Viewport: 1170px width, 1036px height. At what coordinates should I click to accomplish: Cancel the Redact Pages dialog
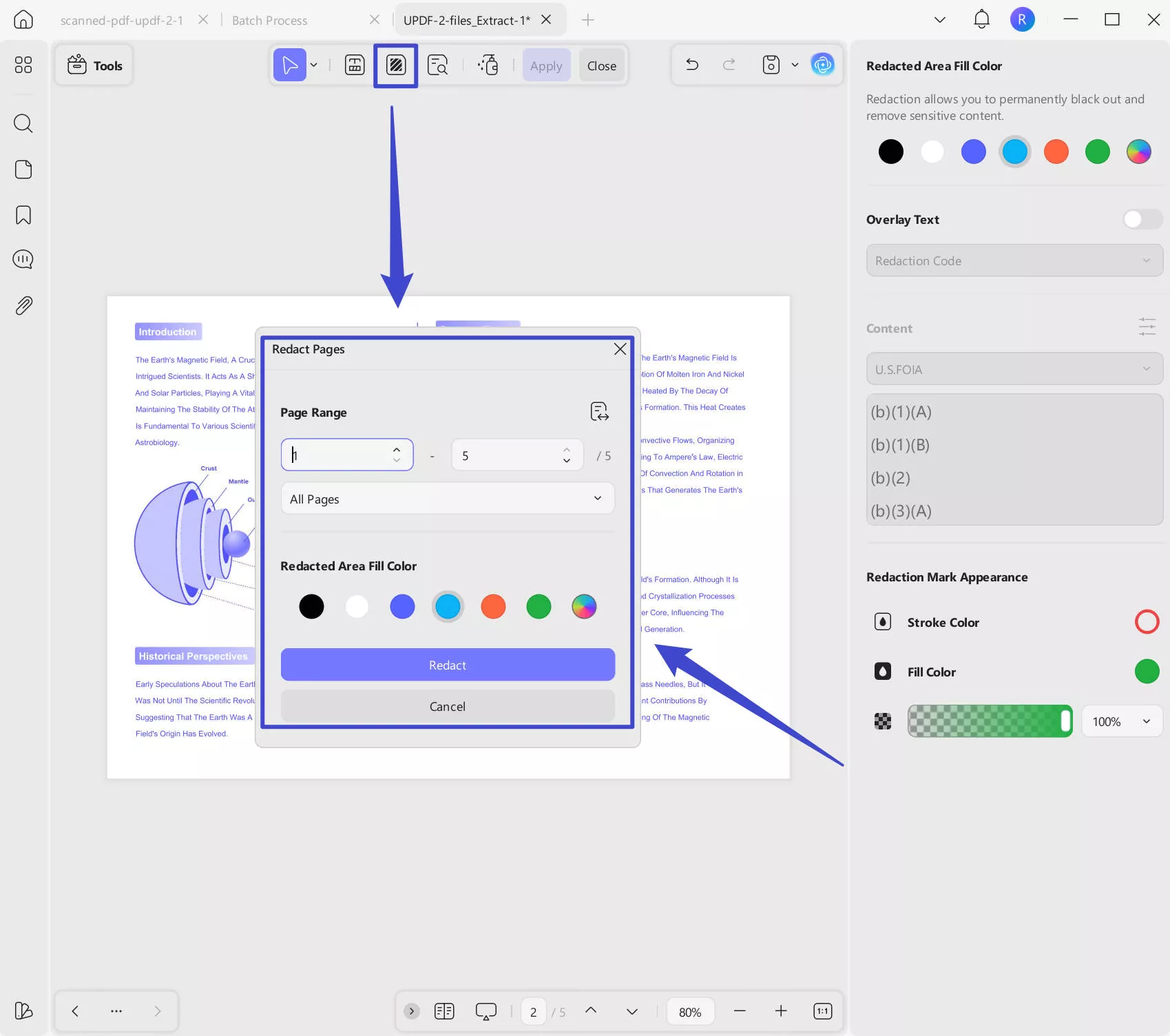click(x=448, y=706)
